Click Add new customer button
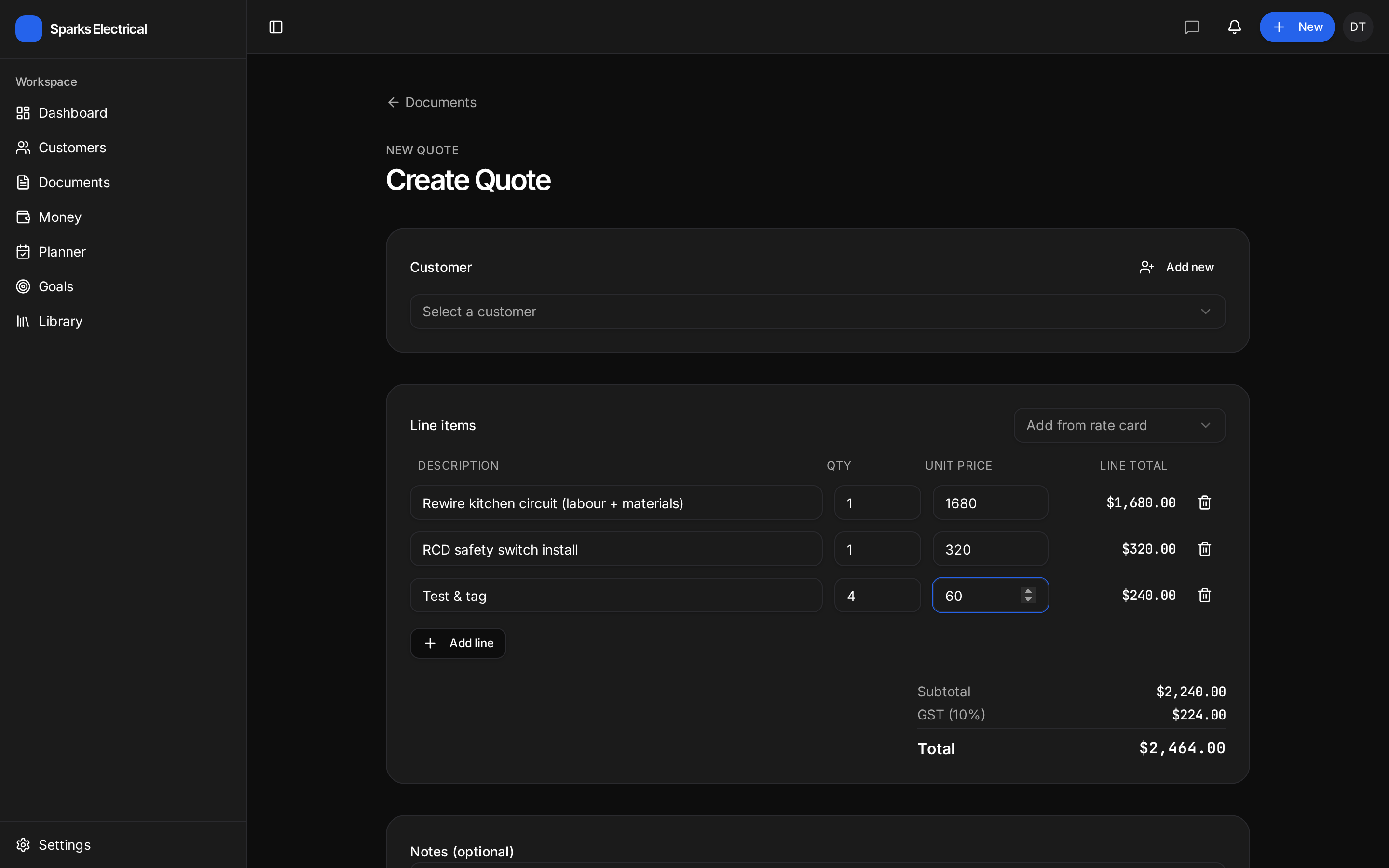1389x868 pixels. [1177, 267]
